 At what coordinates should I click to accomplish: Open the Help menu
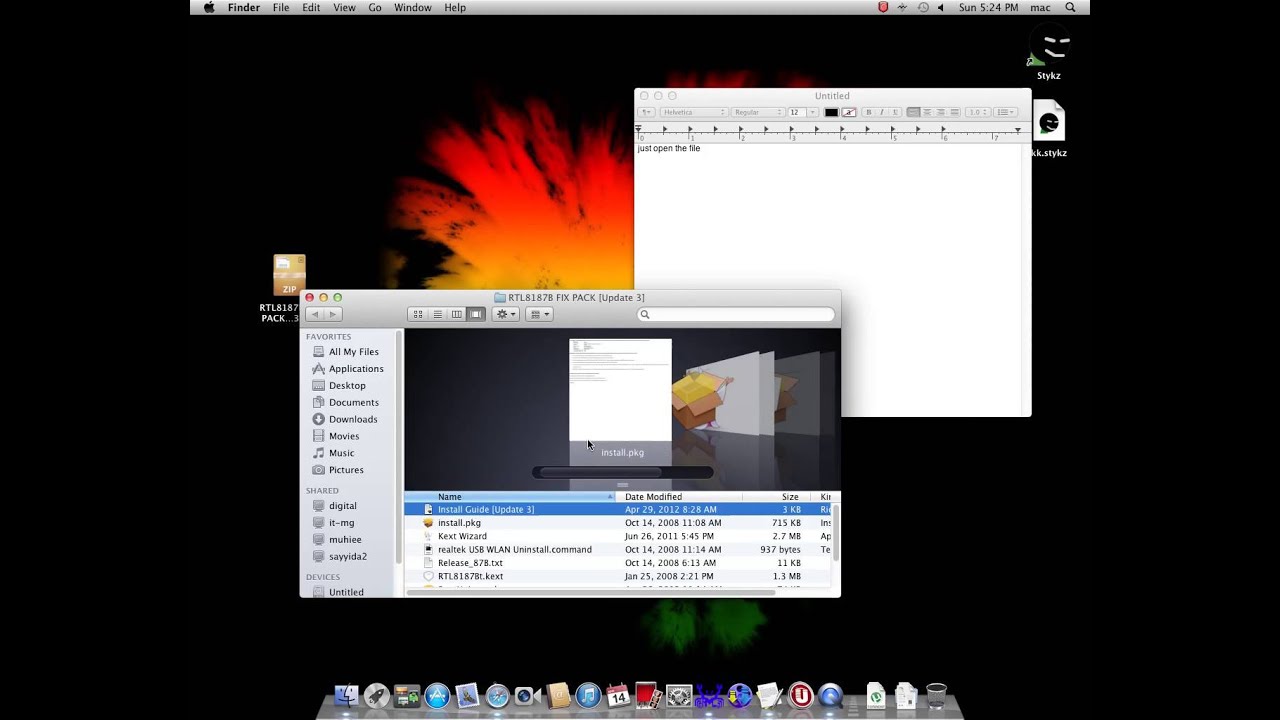[455, 8]
